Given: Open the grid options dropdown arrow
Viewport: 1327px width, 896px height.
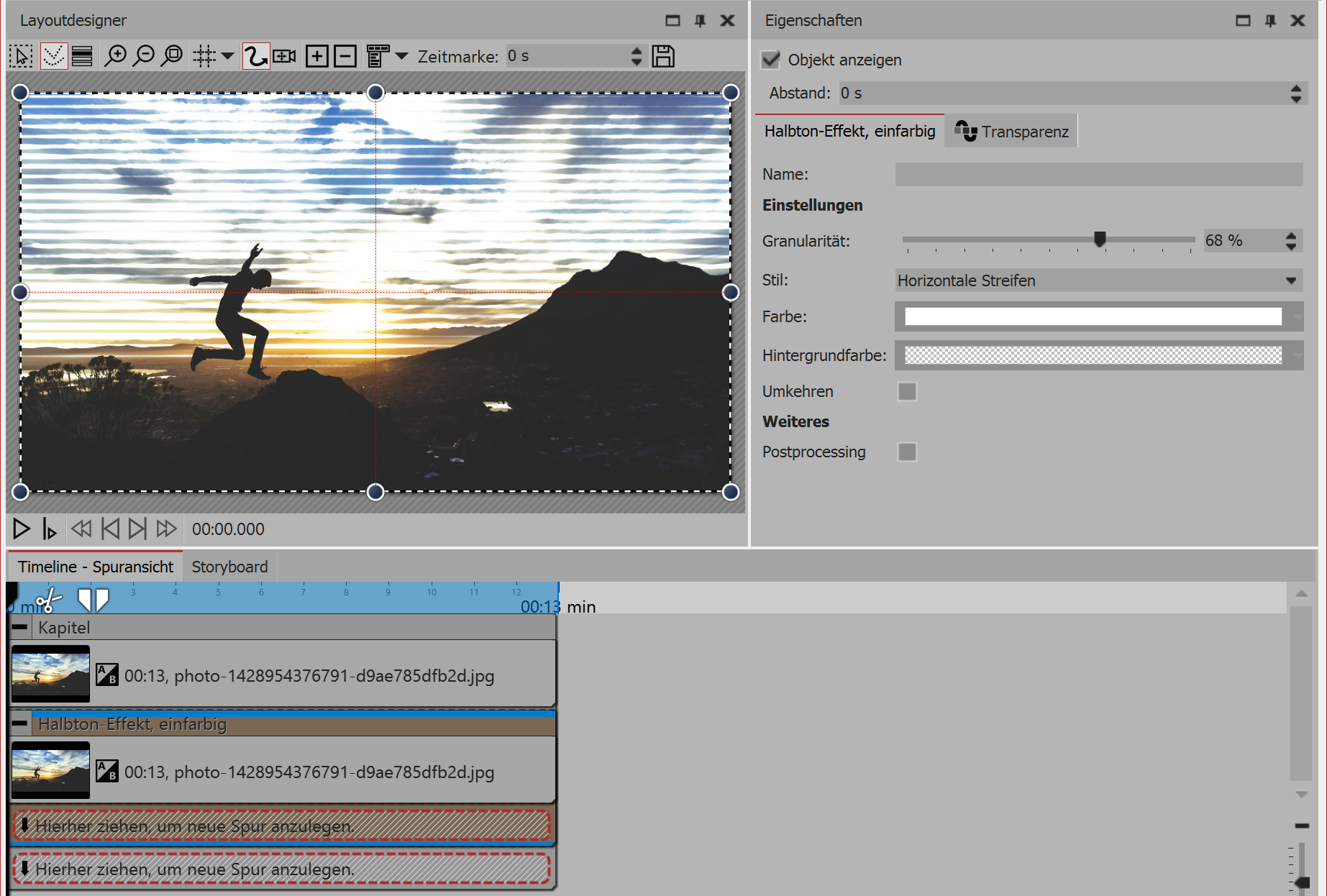Looking at the screenshot, I should [227, 56].
